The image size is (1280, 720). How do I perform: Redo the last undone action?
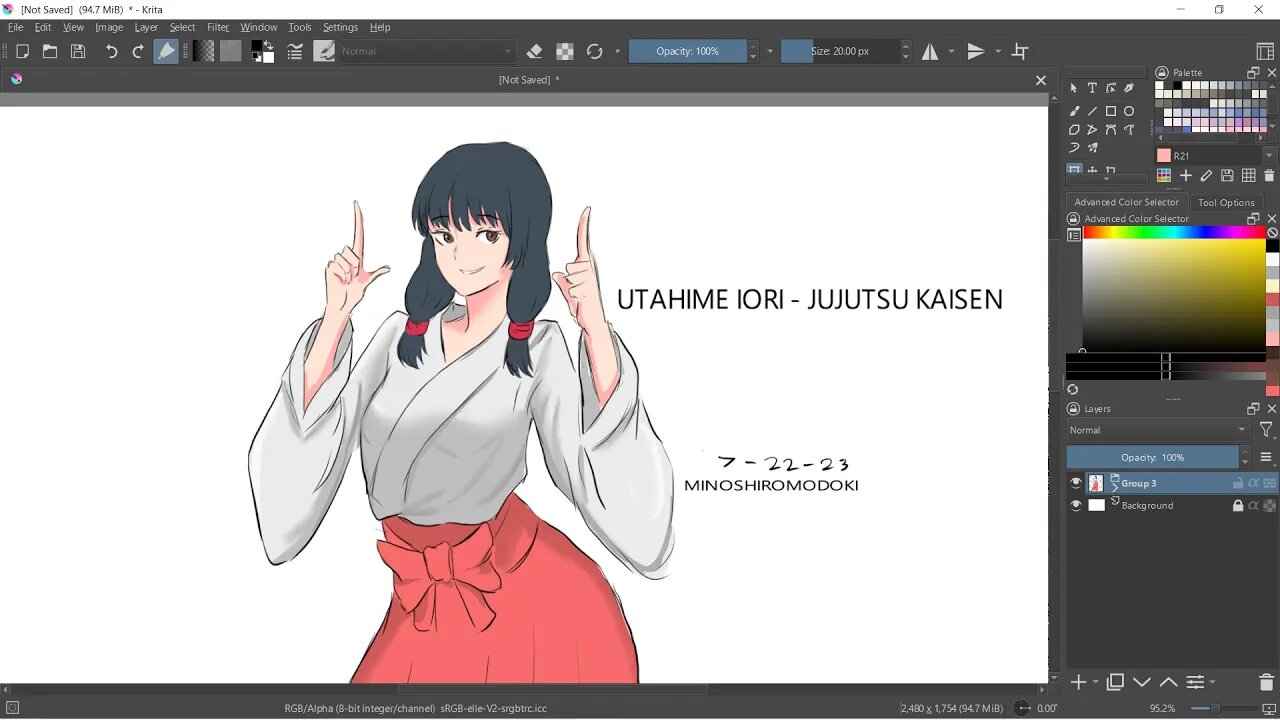[x=138, y=51]
